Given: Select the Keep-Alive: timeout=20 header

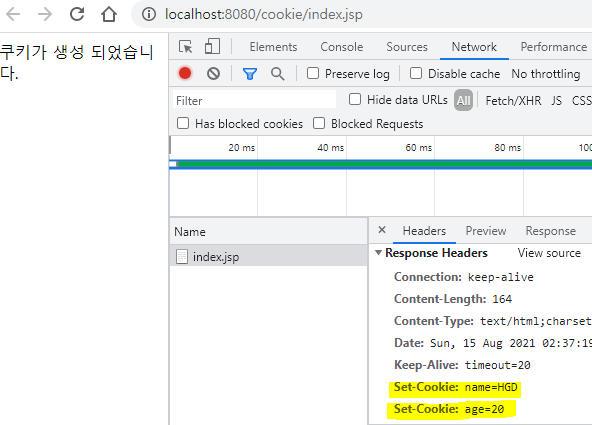Looking at the screenshot, I should pos(462,365).
